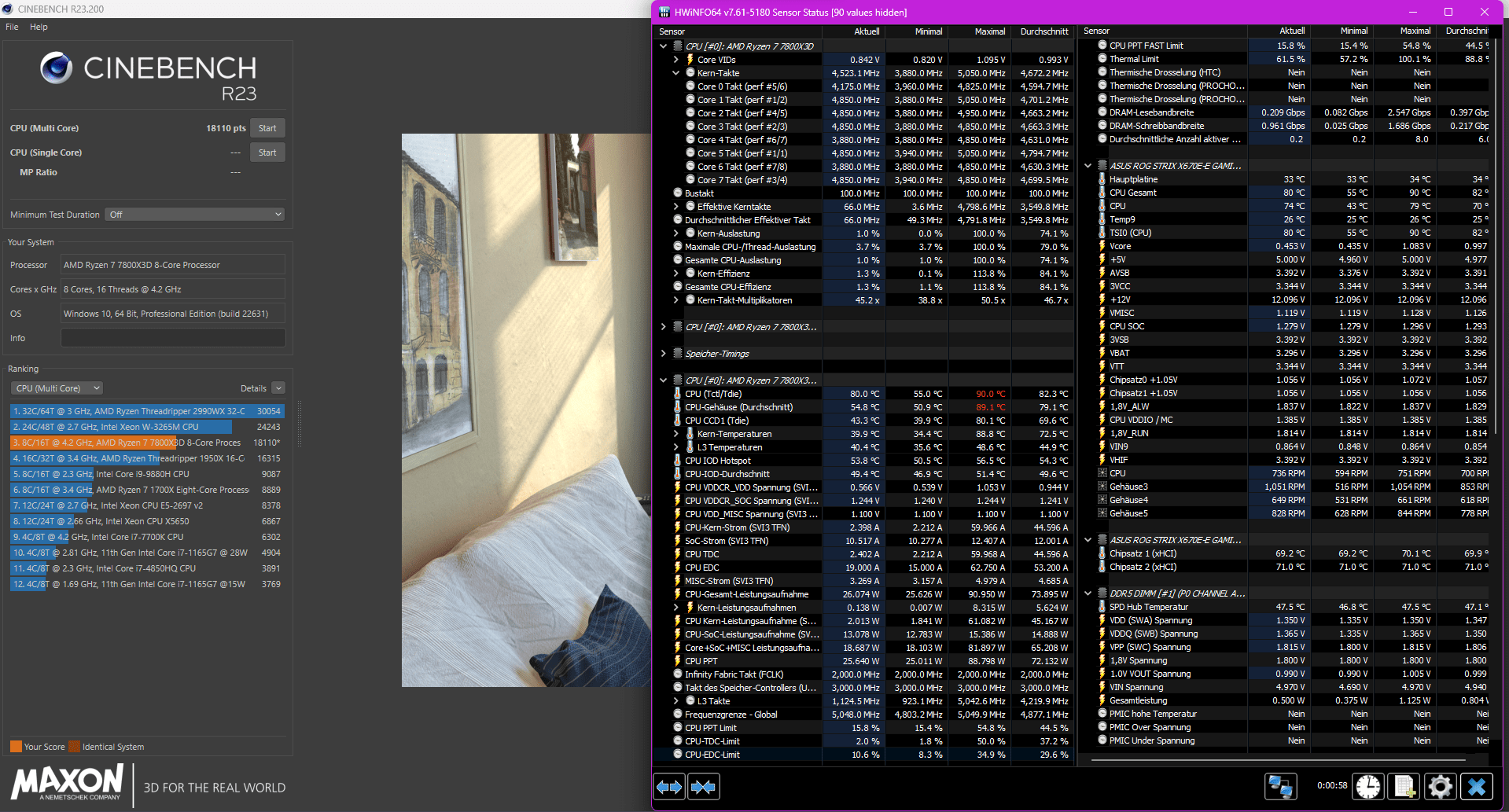Image resolution: width=1509 pixels, height=812 pixels.
Task: Click the clock icon of 'Bustakt' row
Action: point(678,193)
